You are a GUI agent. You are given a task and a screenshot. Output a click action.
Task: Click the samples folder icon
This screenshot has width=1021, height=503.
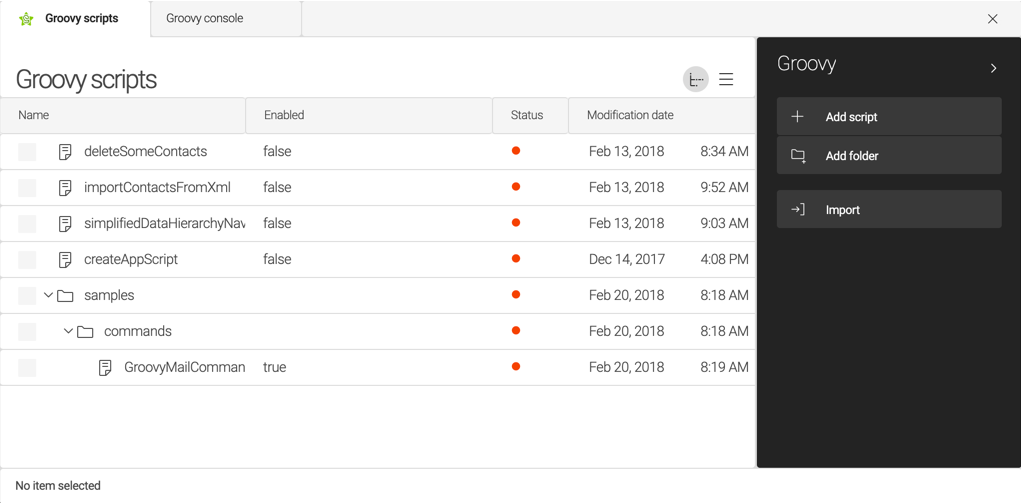pyautogui.click(x=65, y=296)
